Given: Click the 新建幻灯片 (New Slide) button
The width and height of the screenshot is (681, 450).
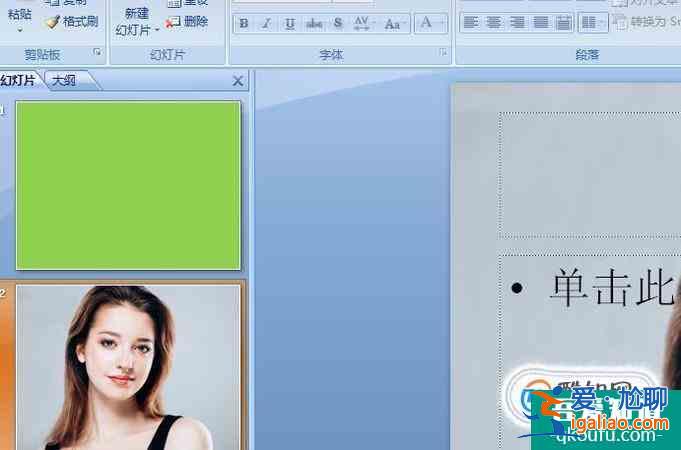Looking at the screenshot, I should pos(136,21).
